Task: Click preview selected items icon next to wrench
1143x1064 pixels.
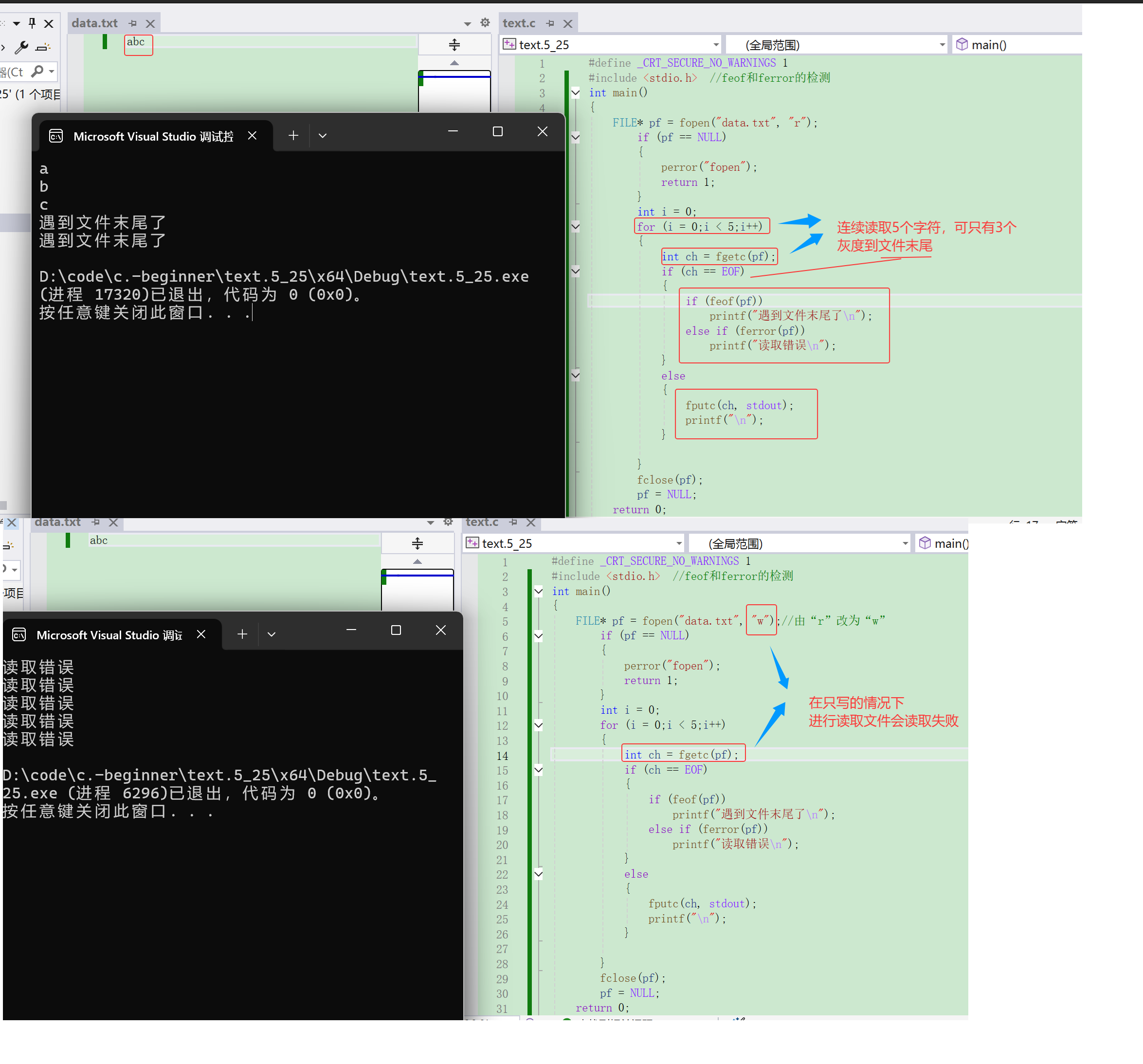Action: (42, 47)
